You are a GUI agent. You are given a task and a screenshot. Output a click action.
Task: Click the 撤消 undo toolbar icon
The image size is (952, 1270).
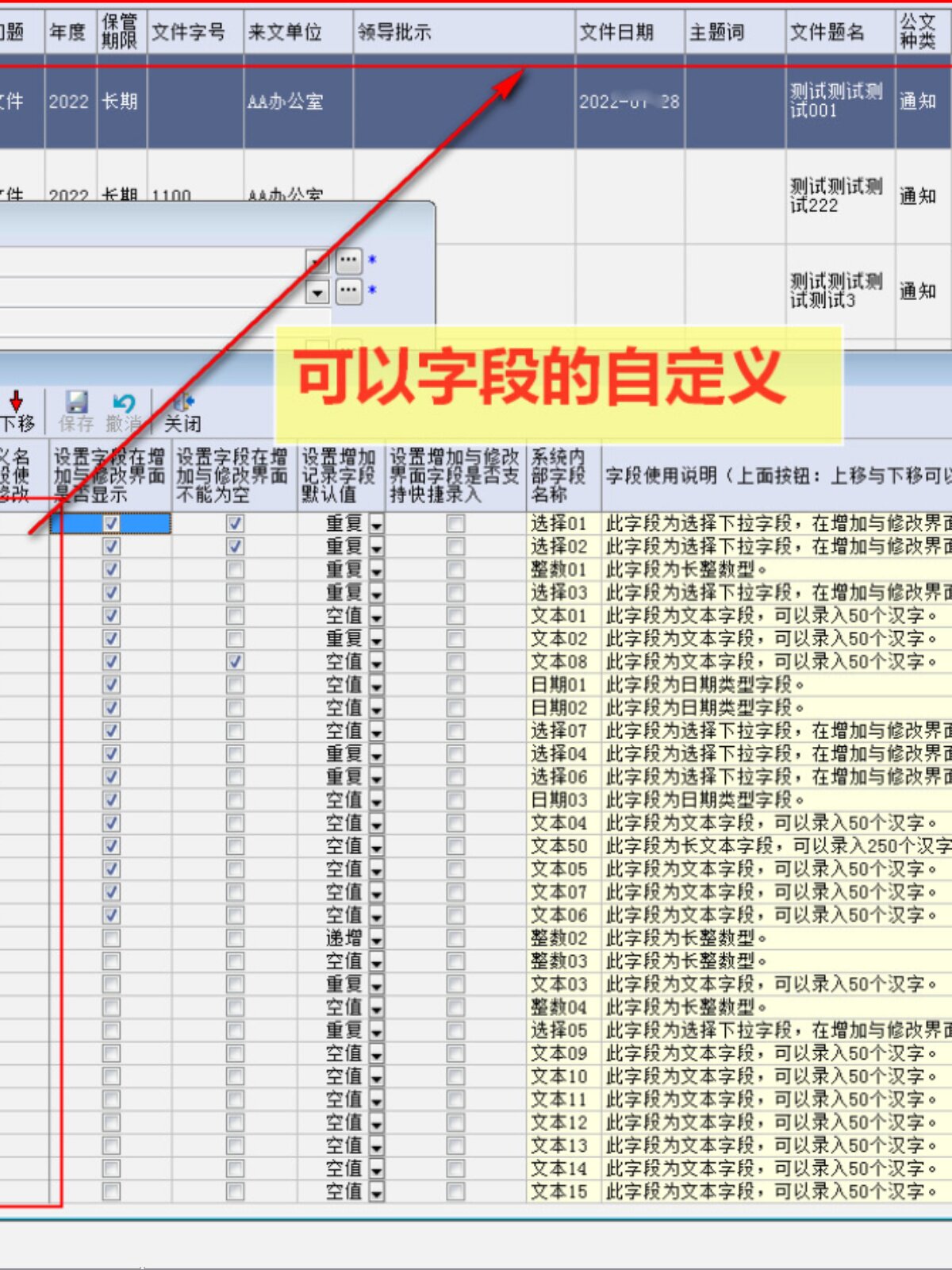click(x=124, y=402)
